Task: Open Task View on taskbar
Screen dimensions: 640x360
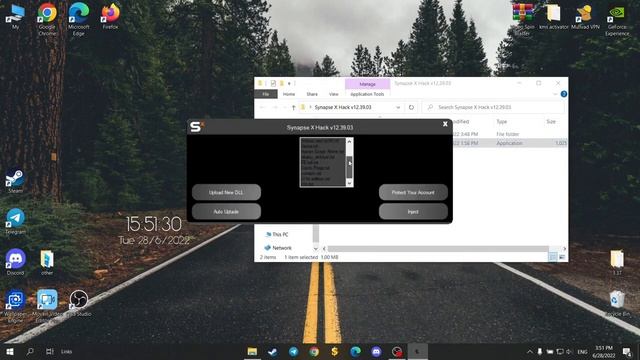Action: (x=49, y=351)
